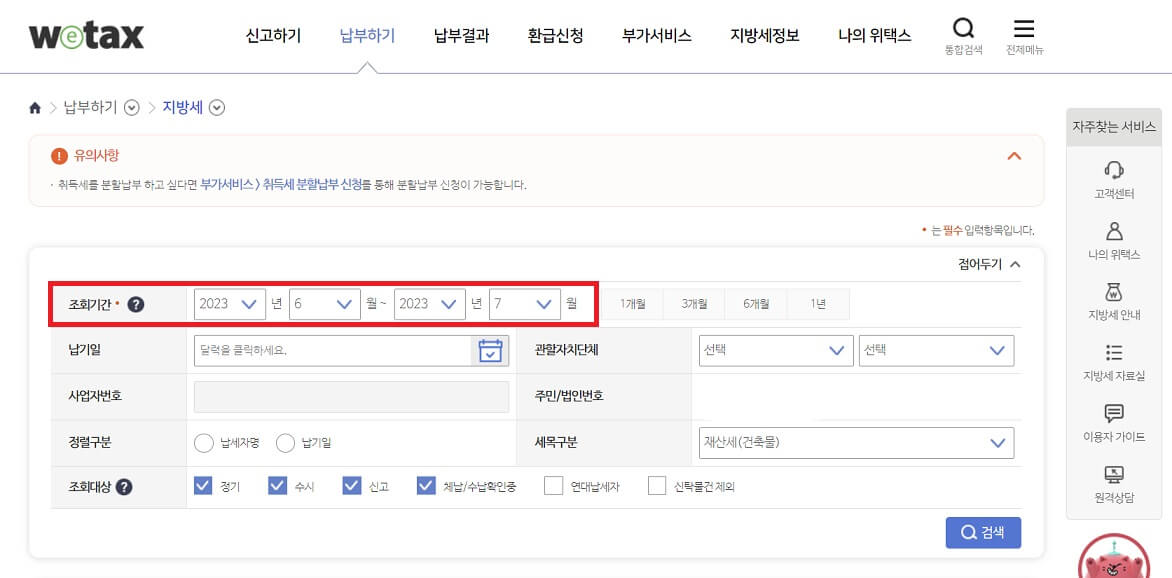Enable the 연대납세자 checkbox
1172x578 pixels.
point(554,487)
